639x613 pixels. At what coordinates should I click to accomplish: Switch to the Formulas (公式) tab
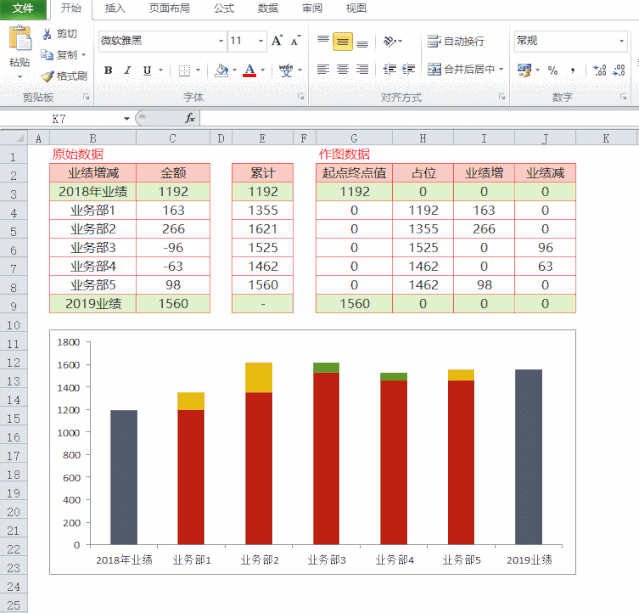[224, 9]
